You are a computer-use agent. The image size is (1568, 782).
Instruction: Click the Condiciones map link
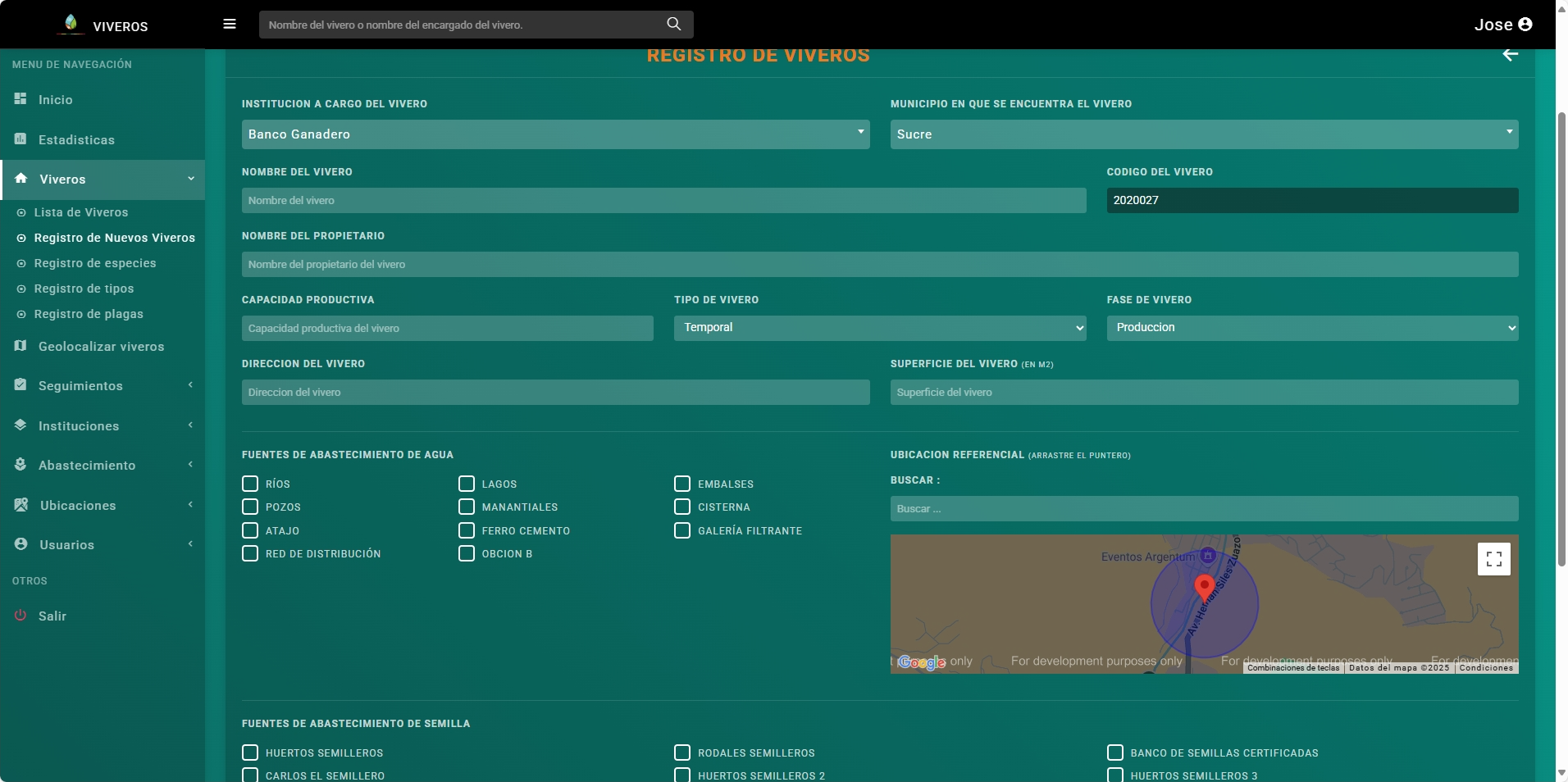click(x=1485, y=668)
